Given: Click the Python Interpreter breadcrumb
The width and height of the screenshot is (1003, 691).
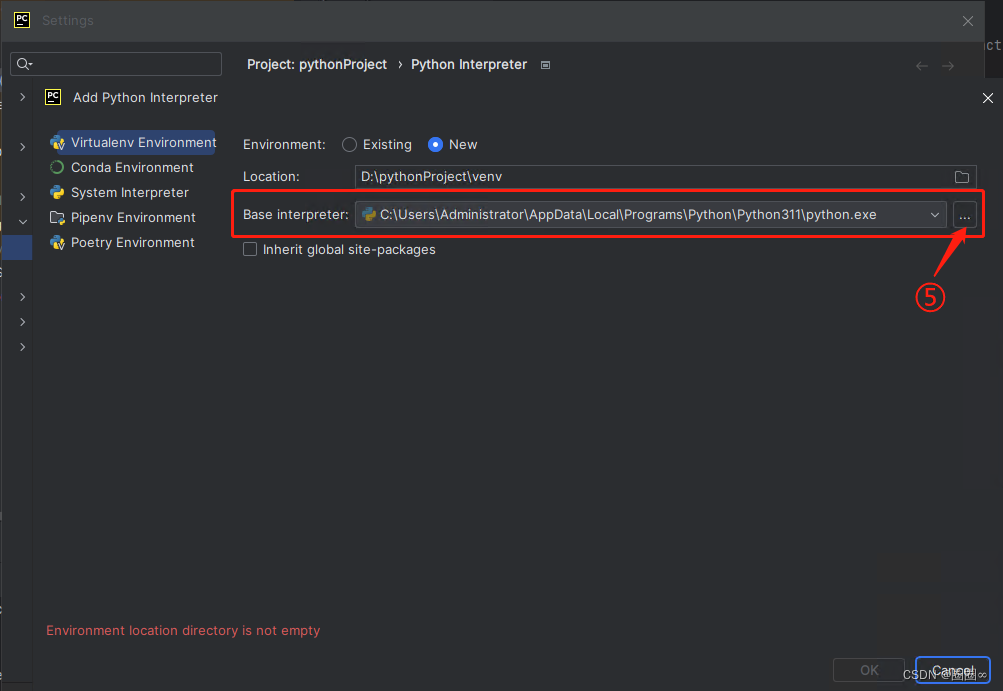Looking at the screenshot, I should (469, 65).
